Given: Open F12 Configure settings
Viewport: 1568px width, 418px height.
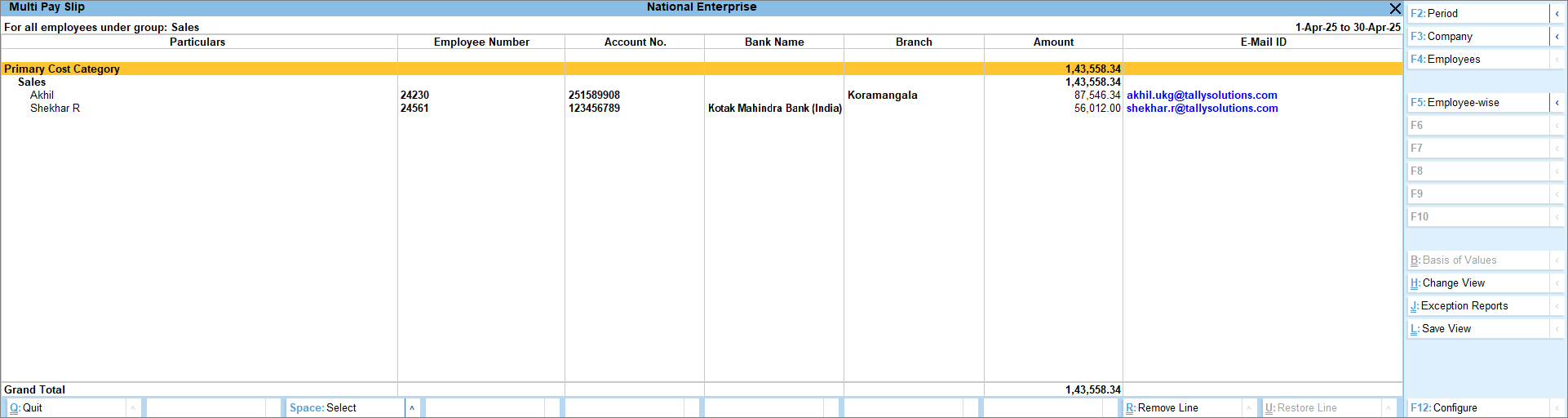Looking at the screenshot, I should coord(1477,408).
